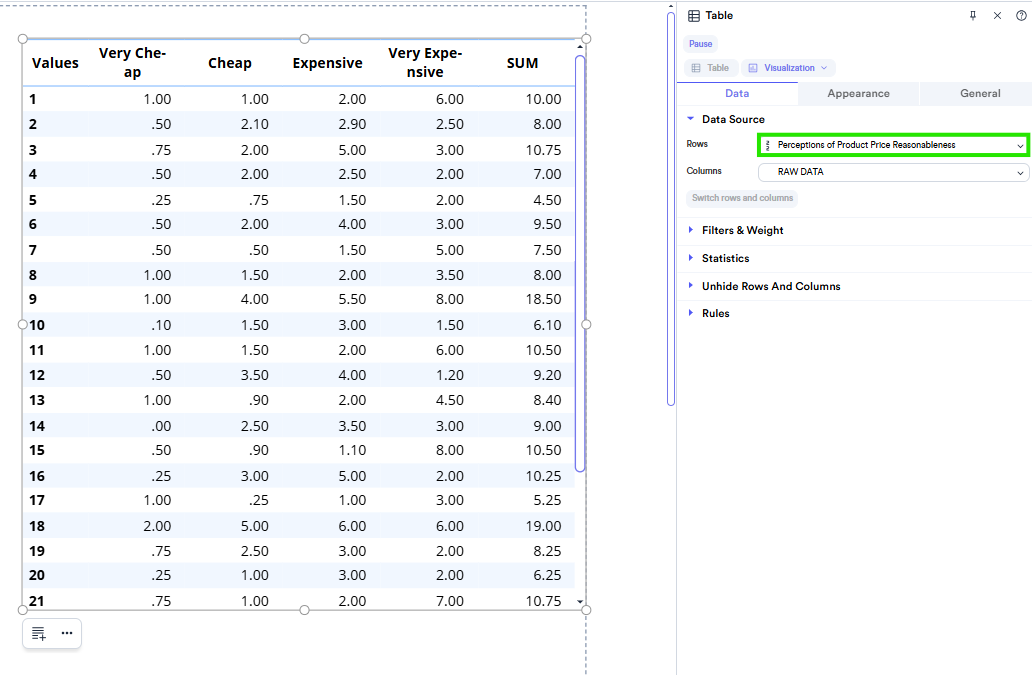This screenshot has width=1032, height=675.
Task: Open help via the question mark icon
Action: coord(1020,15)
